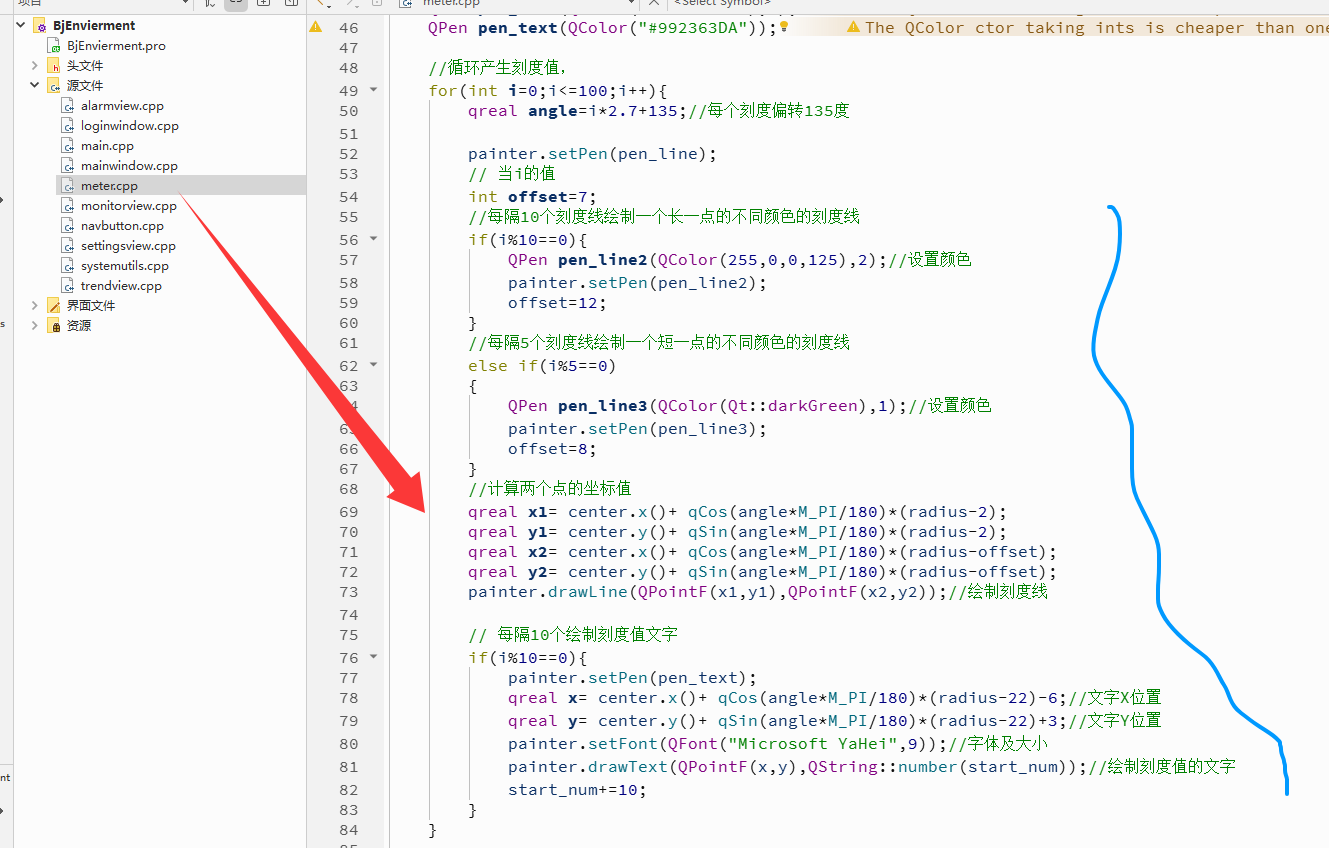1329x848 pixels.
Task: Fold the if block at line 56
Action: (x=374, y=239)
